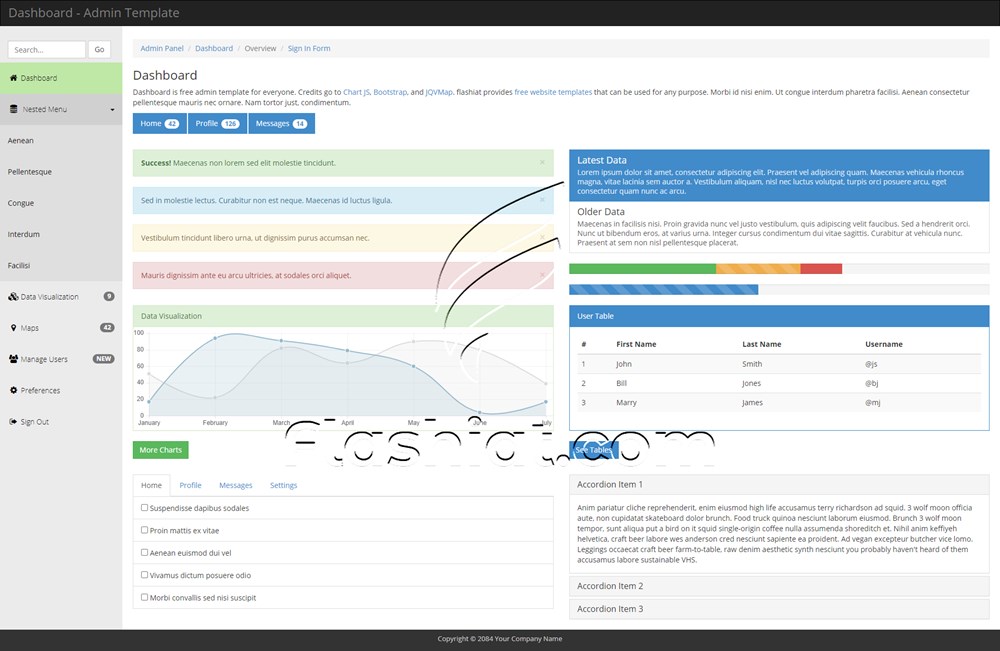The width and height of the screenshot is (1000, 651).
Task: Click the Last Name column header
Action: coord(761,344)
